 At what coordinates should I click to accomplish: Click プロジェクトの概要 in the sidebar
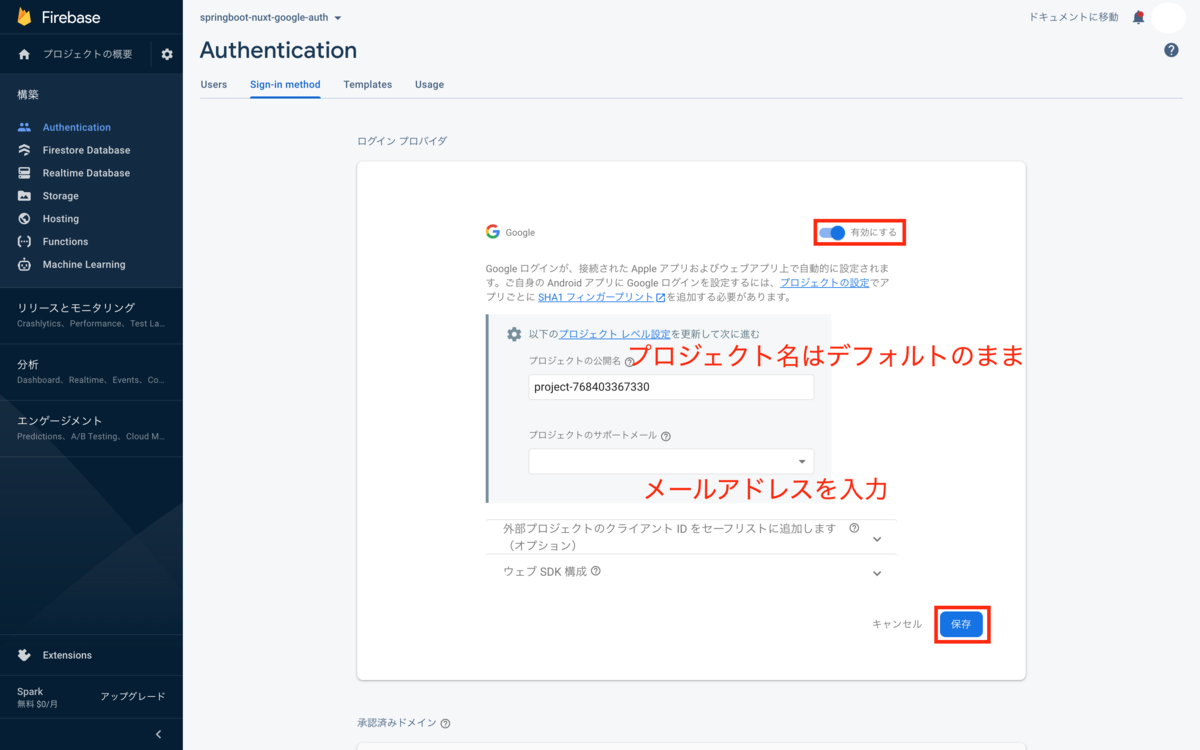coord(87,54)
